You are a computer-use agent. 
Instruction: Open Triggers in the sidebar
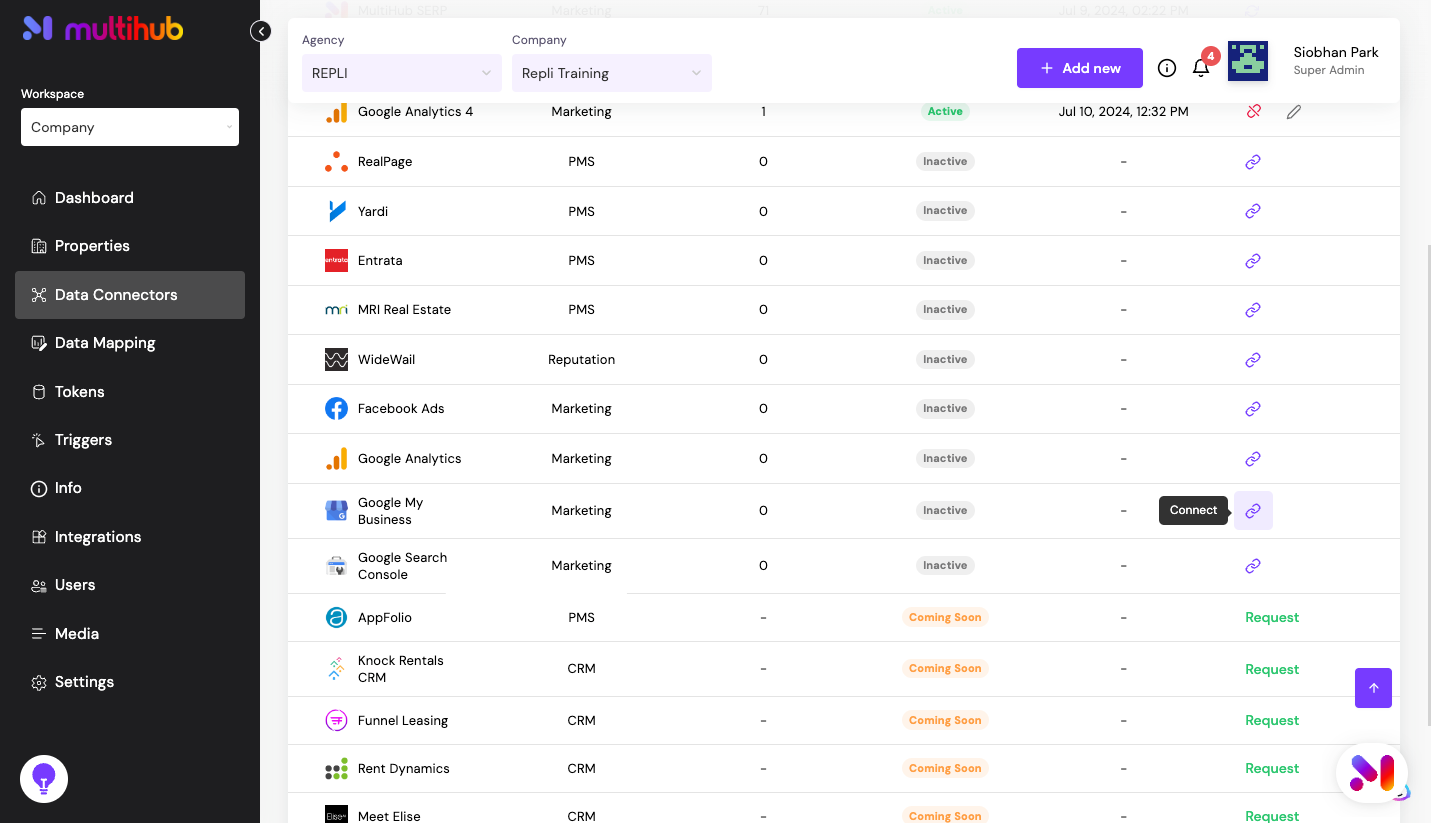point(130,440)
